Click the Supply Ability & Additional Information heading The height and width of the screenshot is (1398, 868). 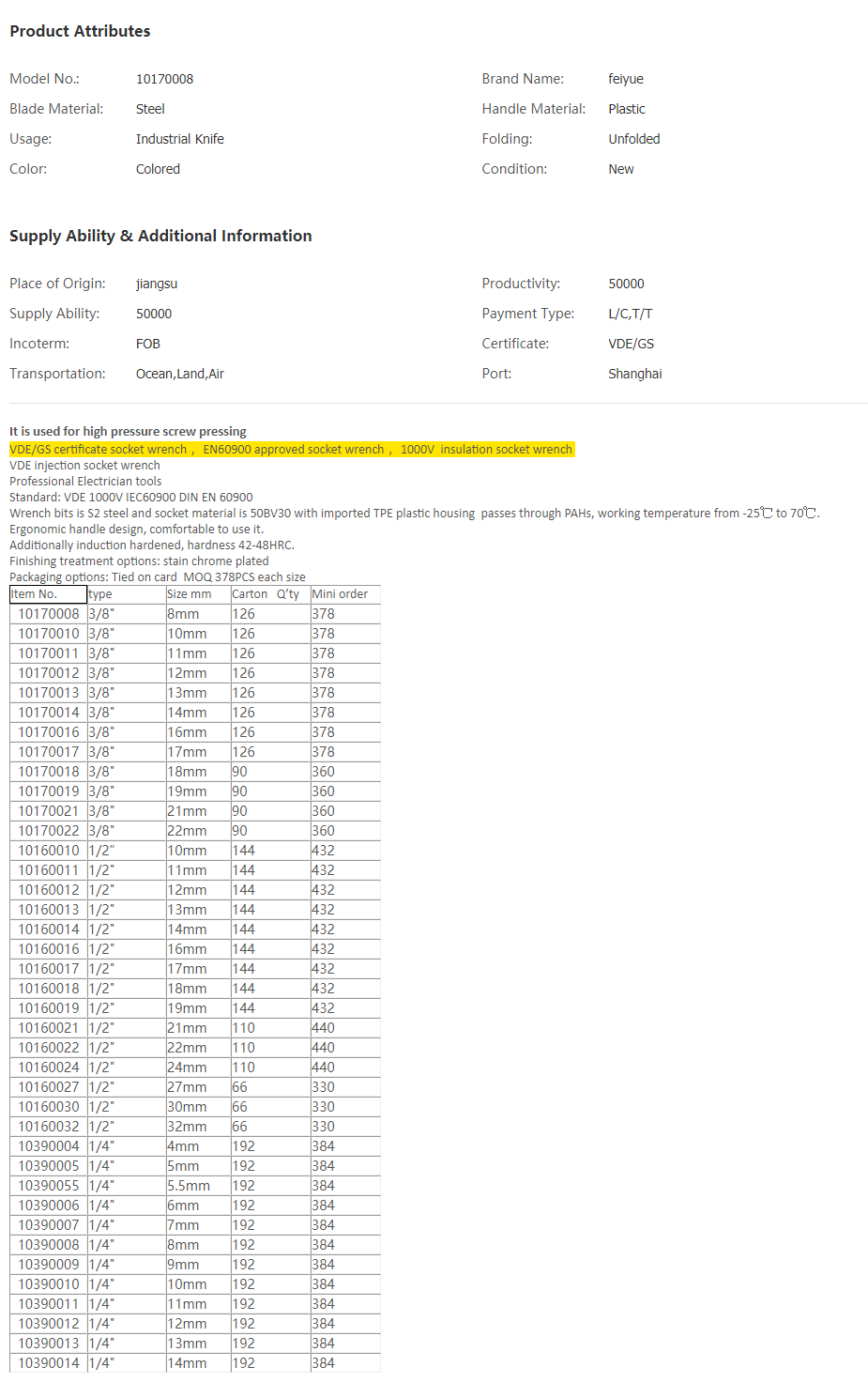click(160, 236)
